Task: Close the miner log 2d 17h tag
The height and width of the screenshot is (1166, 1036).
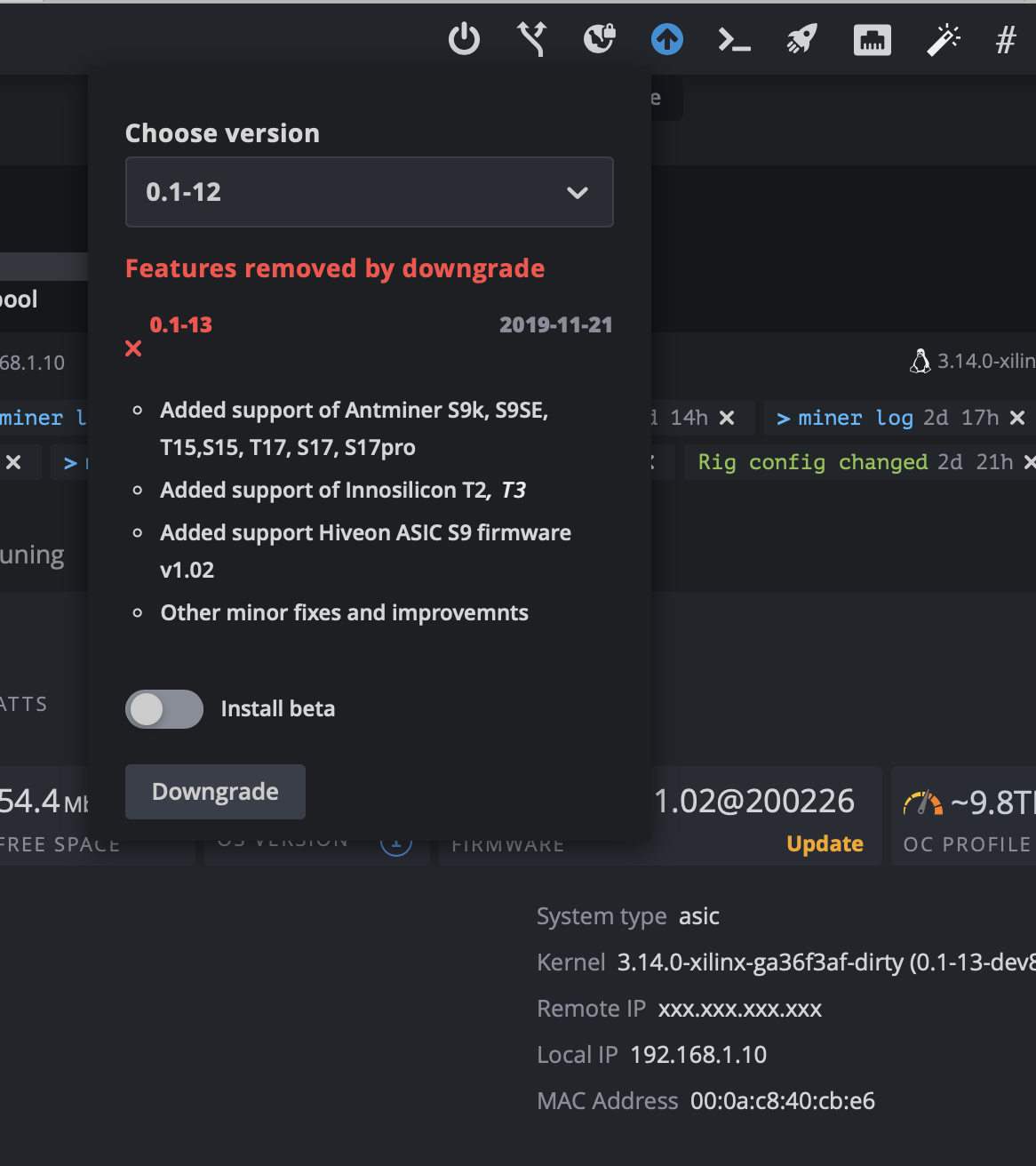Action: click(1017, 418)
